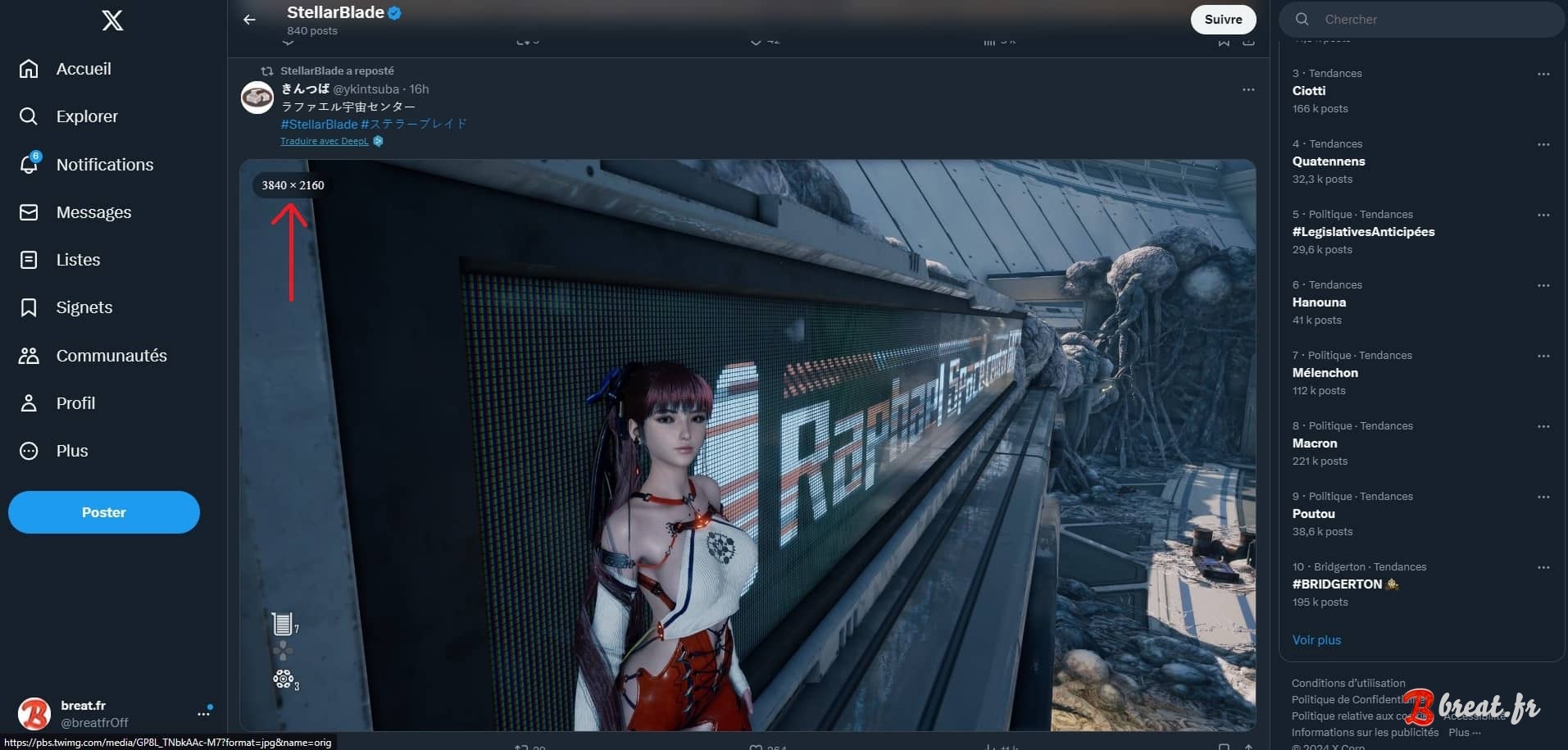Click the back arrow on StellarBlade's profile
The height and width of the screenshot is (750, 1568).
pyautogui.click(x=249, y=19)
